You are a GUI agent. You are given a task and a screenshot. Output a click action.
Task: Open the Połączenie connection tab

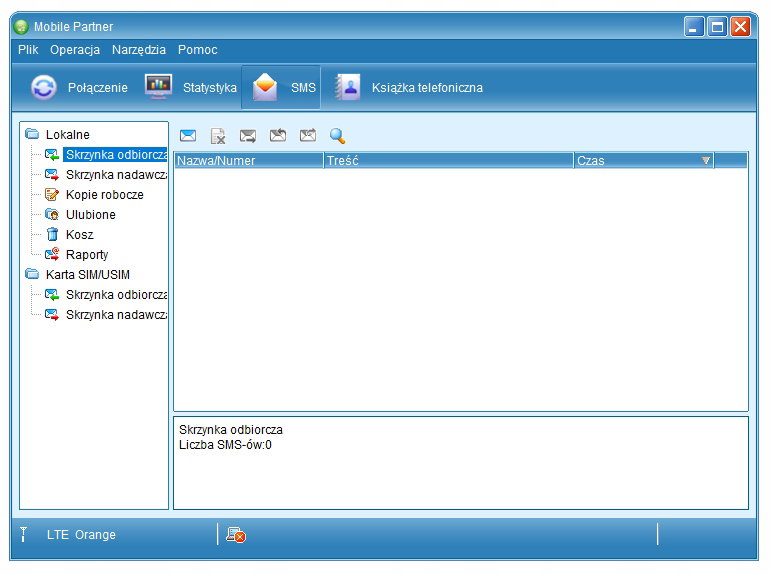click(78, 88)
